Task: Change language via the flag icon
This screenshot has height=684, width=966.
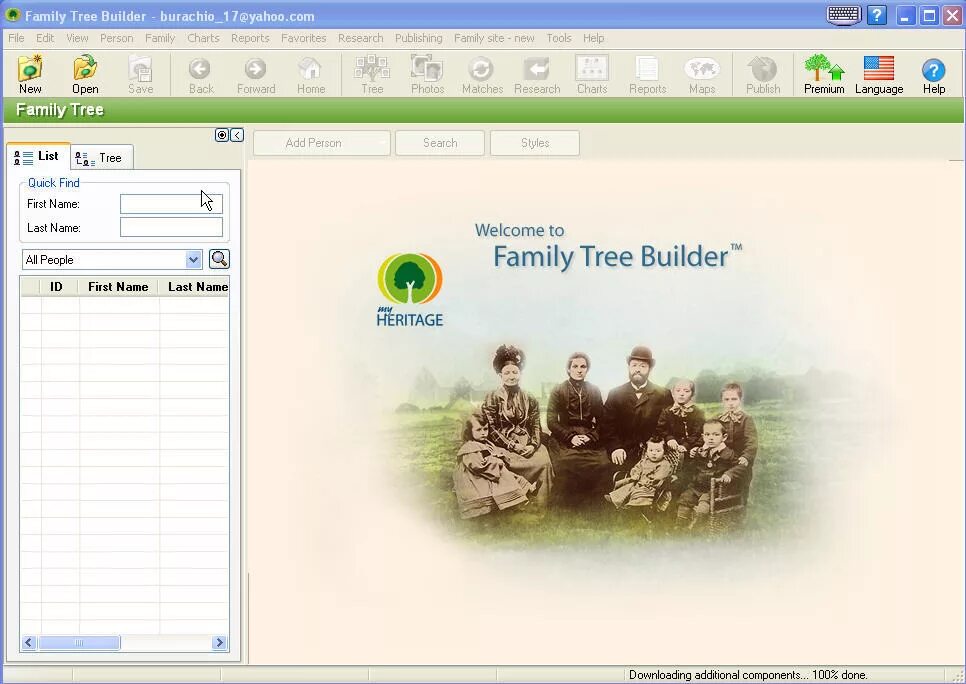Action: point(879,74)
